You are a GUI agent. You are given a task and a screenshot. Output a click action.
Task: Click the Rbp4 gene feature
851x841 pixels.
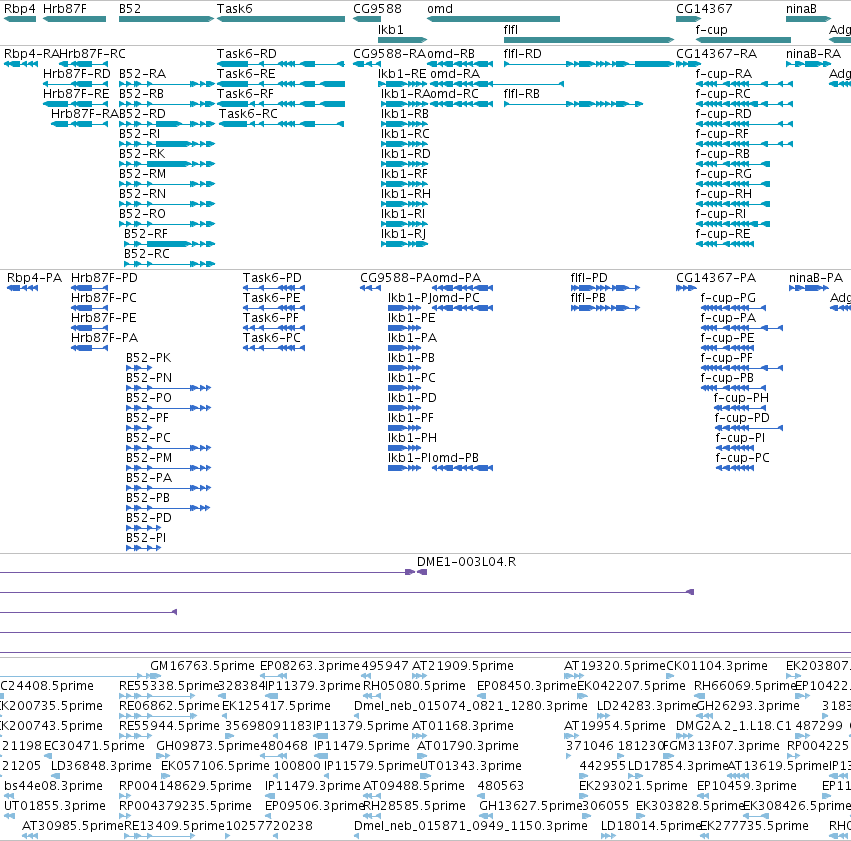(x=20, y=19)
